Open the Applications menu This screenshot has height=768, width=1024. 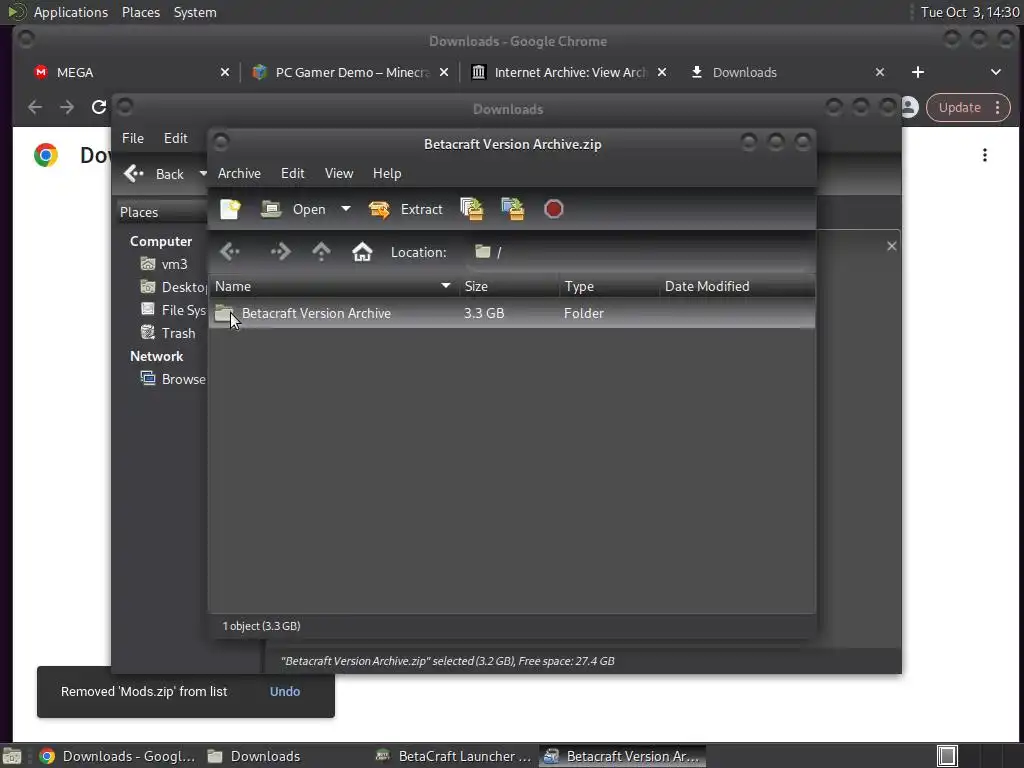coord(71,12)
